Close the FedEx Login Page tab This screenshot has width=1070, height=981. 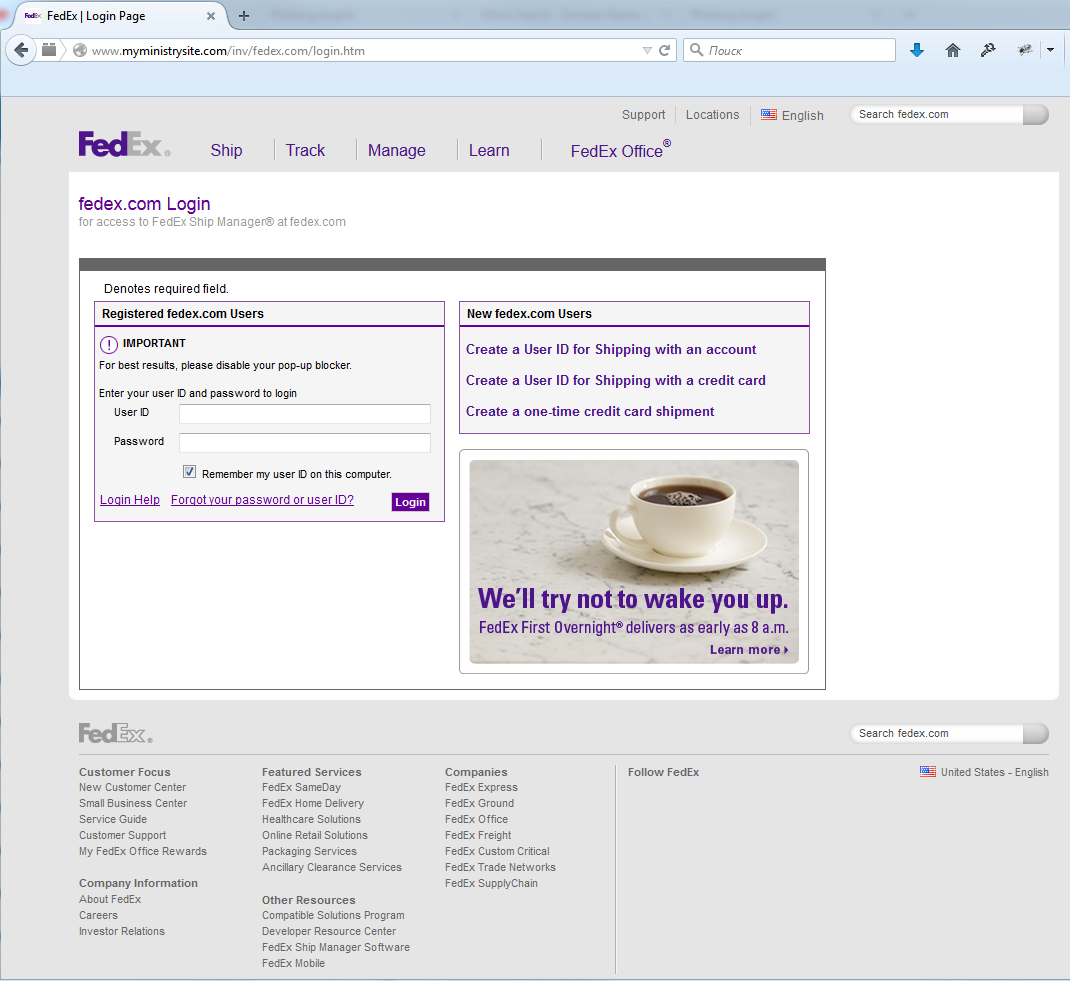211,16
